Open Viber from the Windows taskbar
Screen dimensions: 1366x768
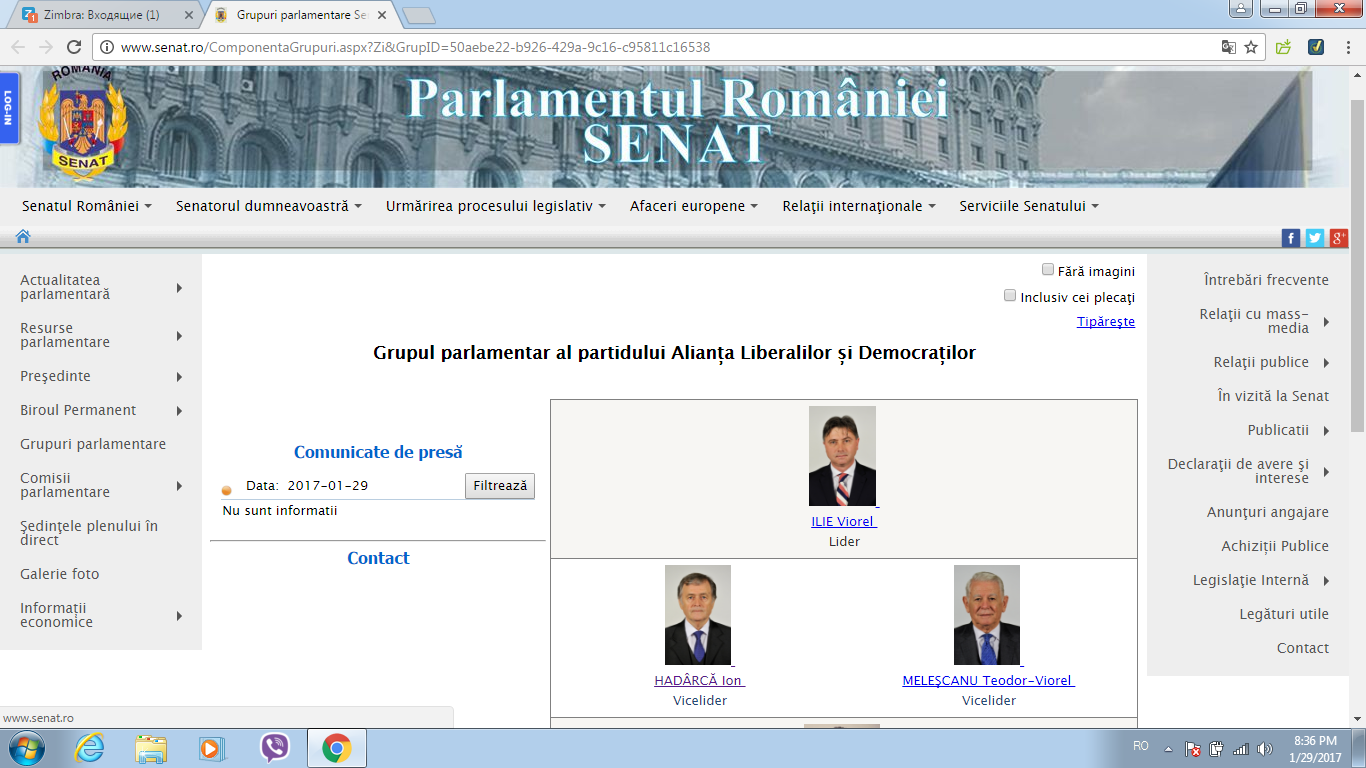tap(275, 748)
